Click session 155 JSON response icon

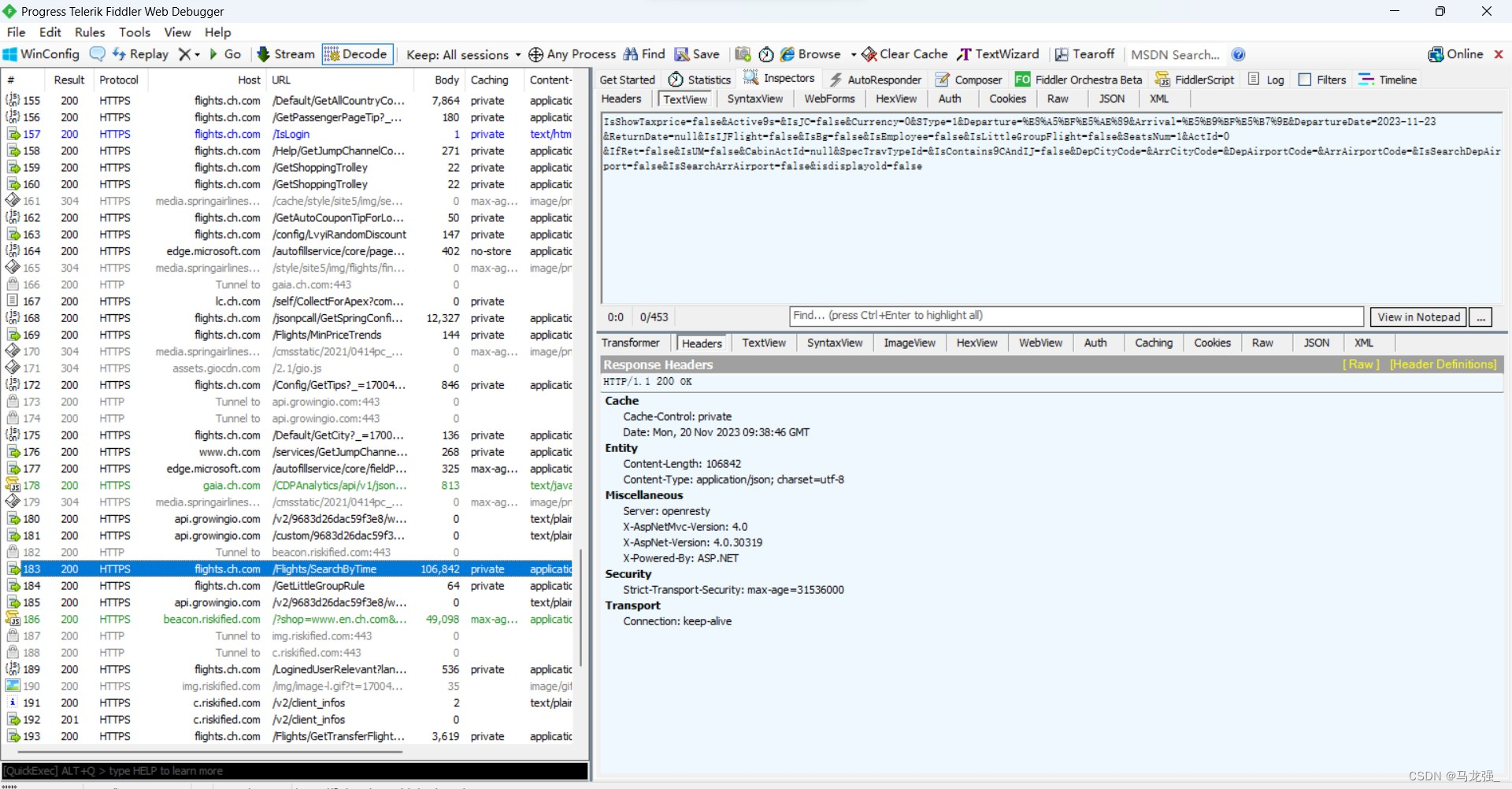pyautogui.click(x=13, y=101)
